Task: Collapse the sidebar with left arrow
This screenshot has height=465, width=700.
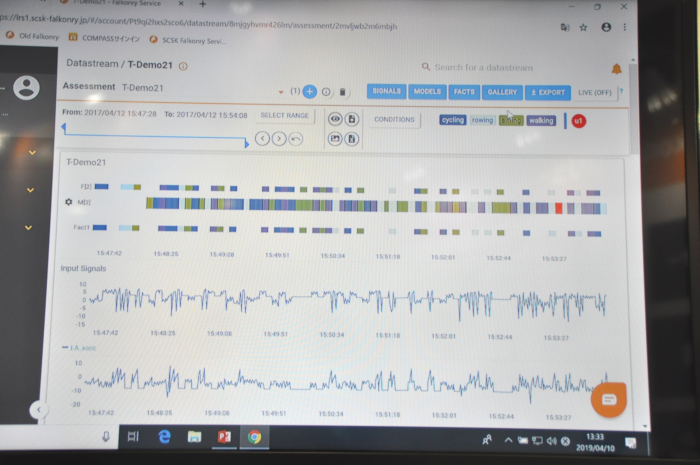Action: (x=39, y=410)
